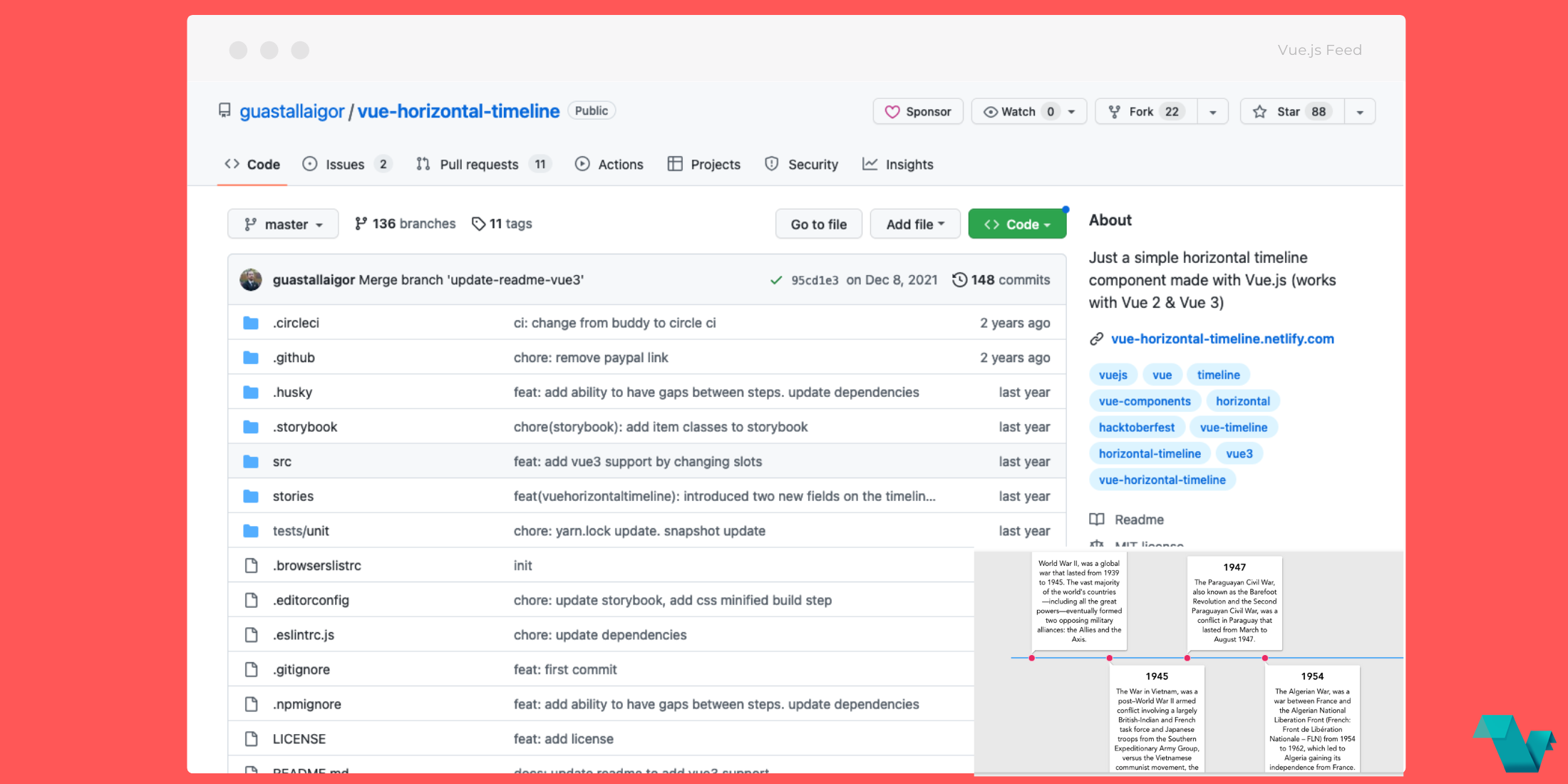The height and width of the screenshot is (784, 1568).
Task: Click the clock icon beside 148 commits
Action: 959,279
